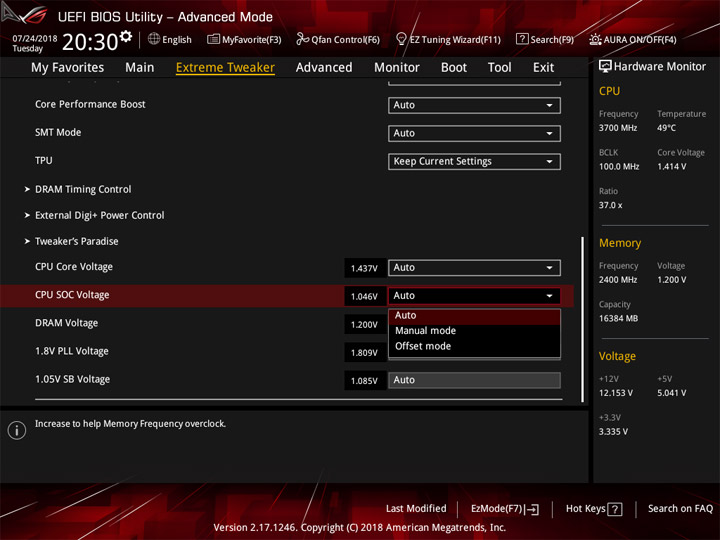Click the date 07/24/2018 text
The image size is (720, 540).
pos(35,38)
